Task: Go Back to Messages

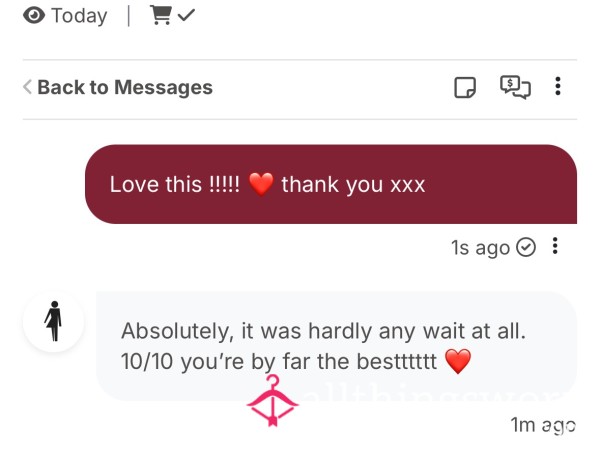Action: point(118,87)
